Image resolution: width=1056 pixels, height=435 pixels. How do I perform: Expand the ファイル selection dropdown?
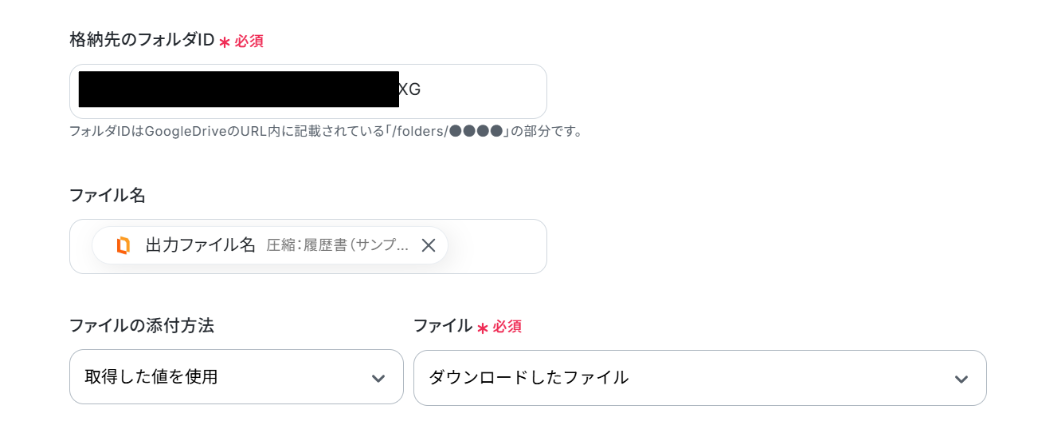click(699, 378)
